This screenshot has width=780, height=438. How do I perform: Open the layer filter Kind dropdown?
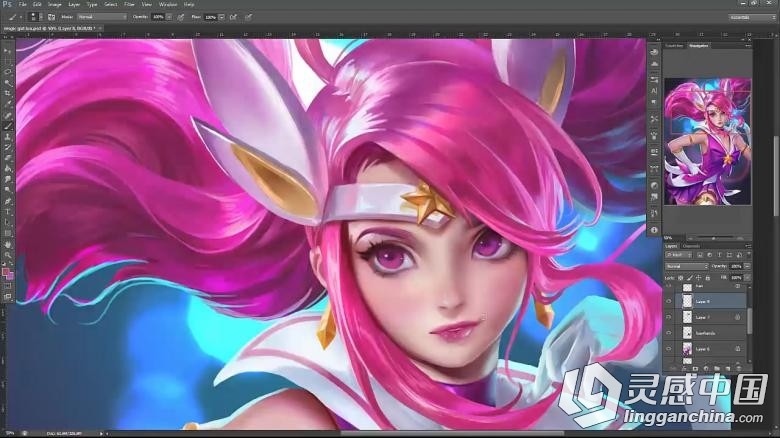[x=679, y=255]
